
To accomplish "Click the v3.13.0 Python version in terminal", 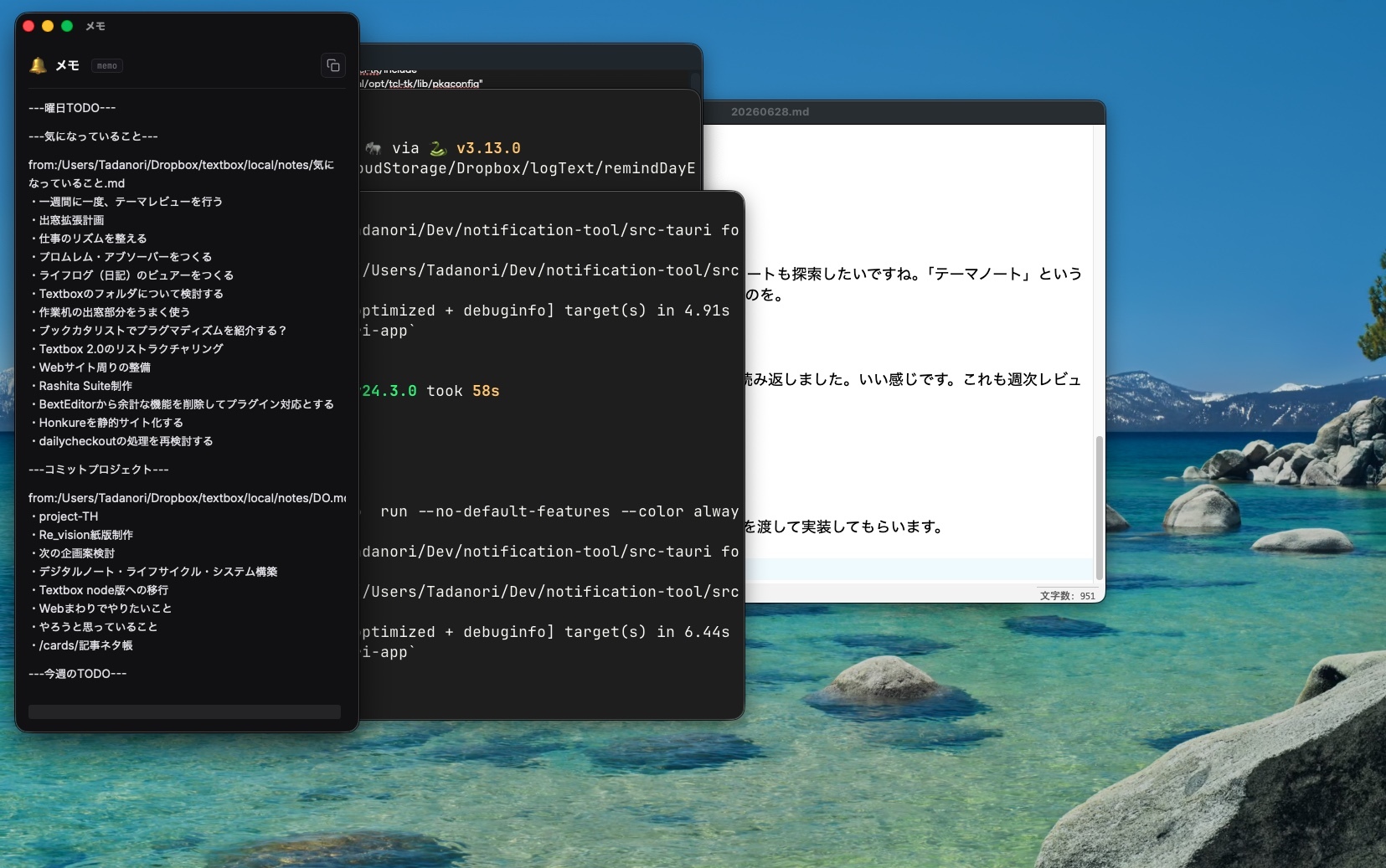I will coord(488,148).
